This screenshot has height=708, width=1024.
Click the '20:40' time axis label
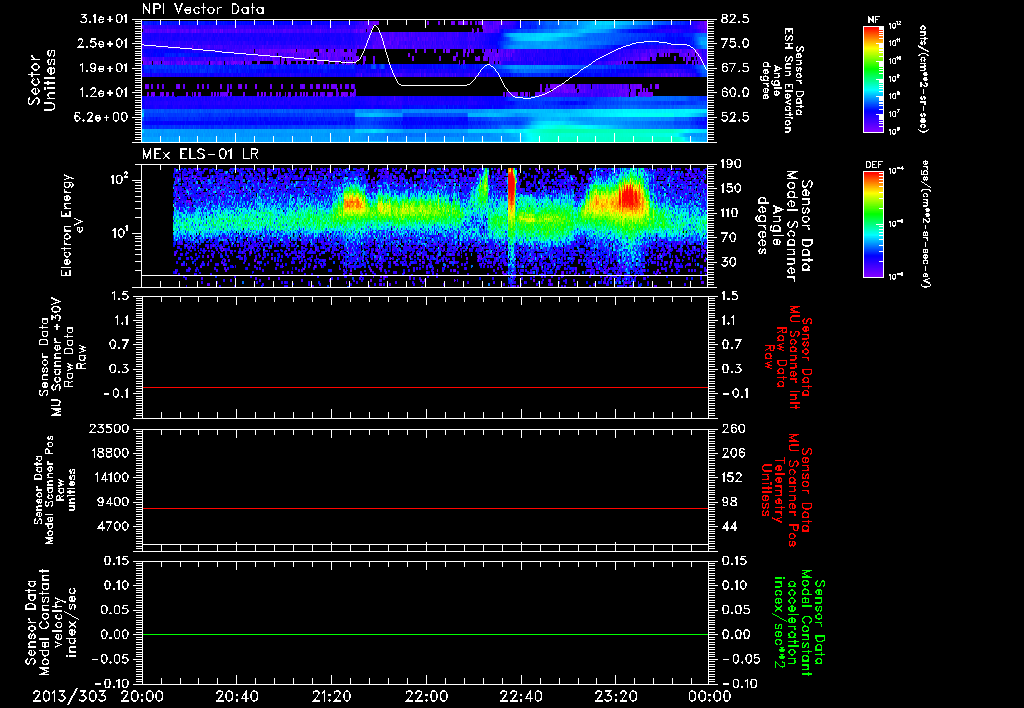pyautogui.click(x=236, y=696)
